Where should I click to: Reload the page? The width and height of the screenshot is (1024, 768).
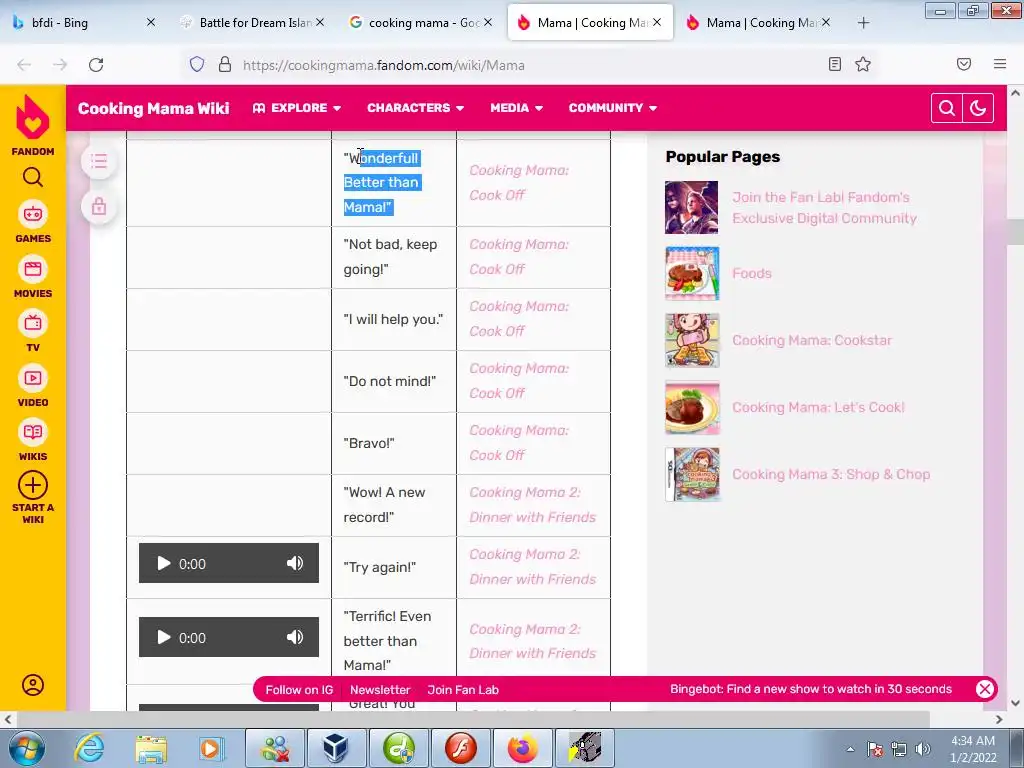pyautogui.click(x=96, y=65)
